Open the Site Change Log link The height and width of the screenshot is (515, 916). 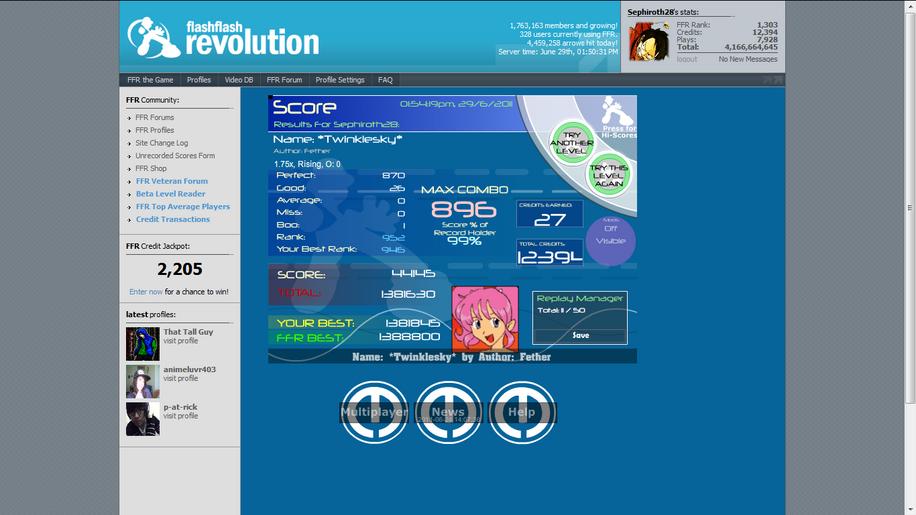click(162, 143)
